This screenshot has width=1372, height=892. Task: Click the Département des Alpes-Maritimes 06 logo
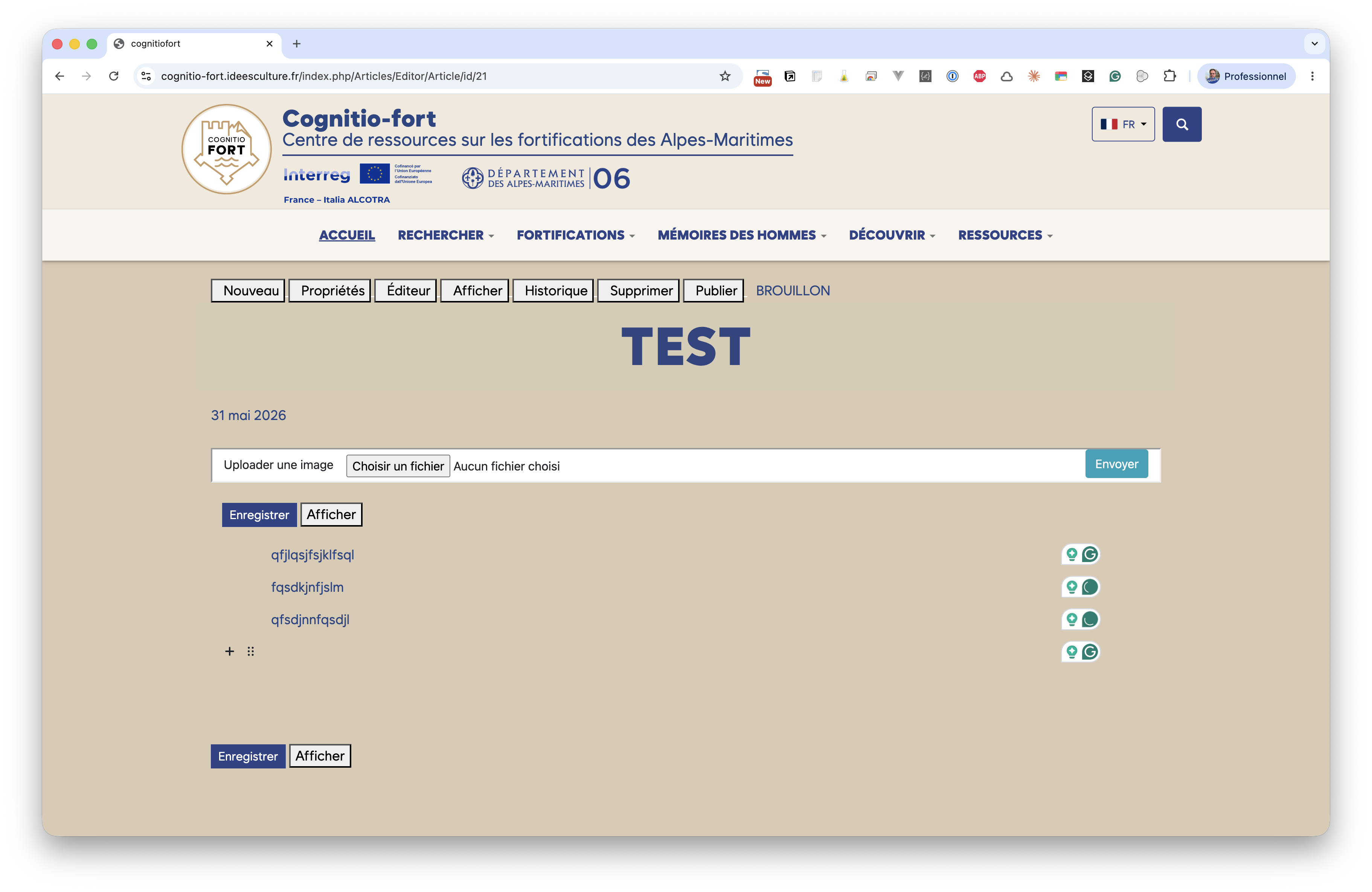coord(546,178)
